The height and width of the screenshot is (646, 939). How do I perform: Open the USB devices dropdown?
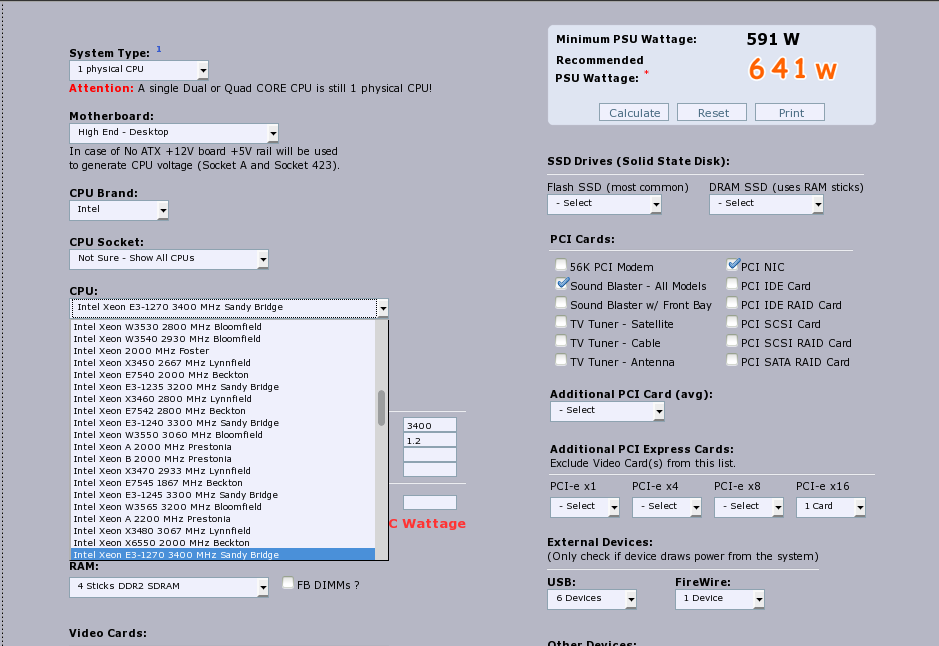pos(592,599)
